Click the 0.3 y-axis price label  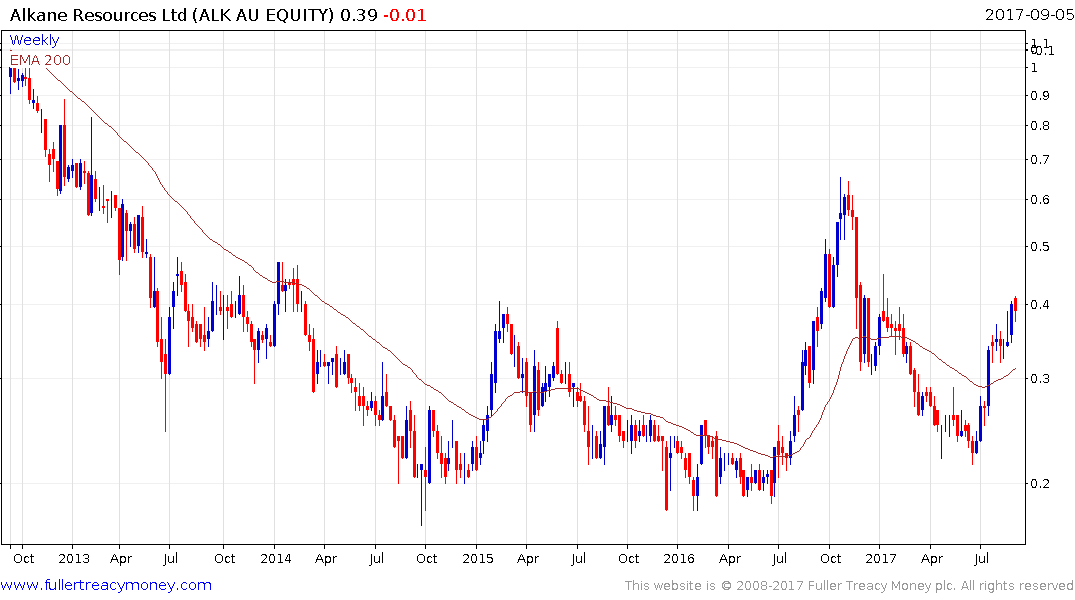click(1040, 379)
